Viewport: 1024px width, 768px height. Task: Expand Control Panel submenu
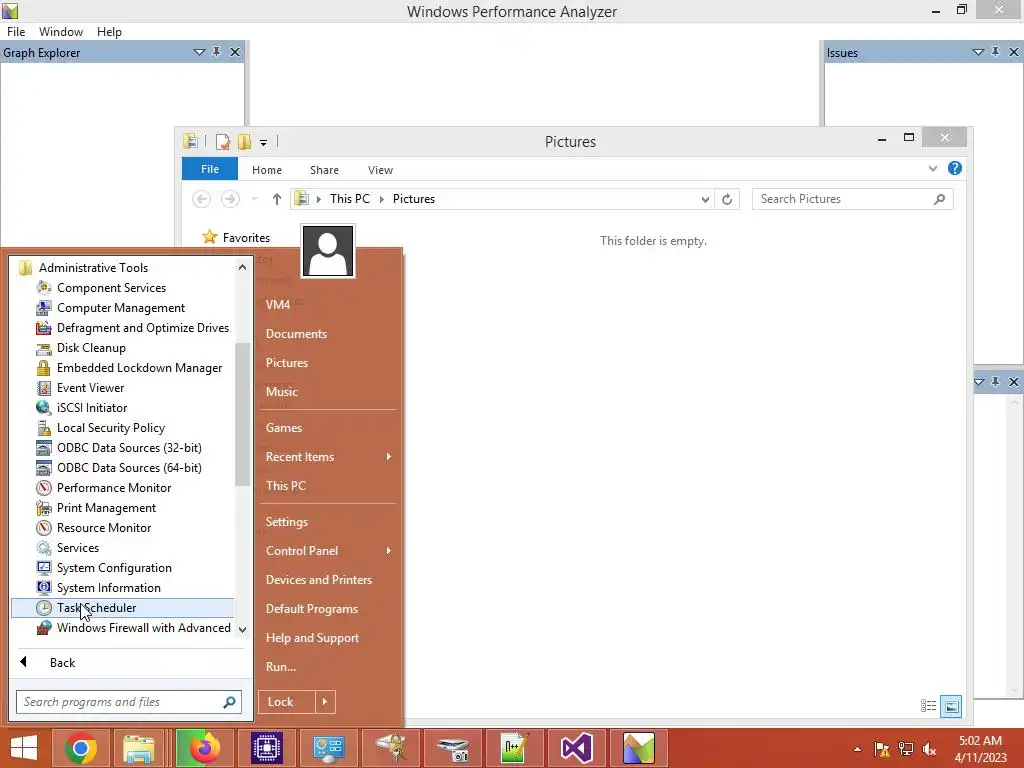pyautogui.click(x=328, y=551)
